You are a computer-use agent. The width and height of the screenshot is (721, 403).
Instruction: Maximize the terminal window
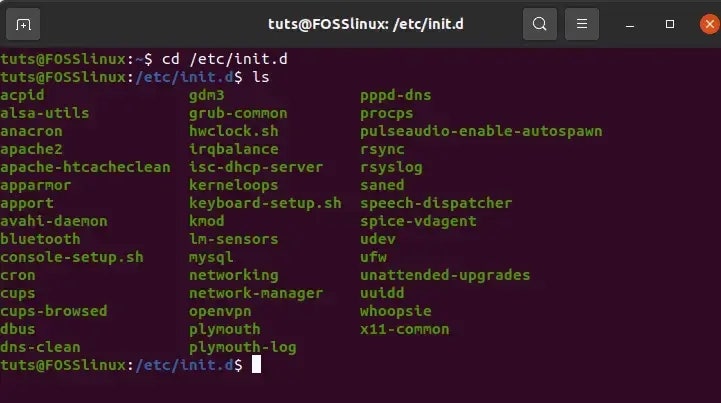670,24
